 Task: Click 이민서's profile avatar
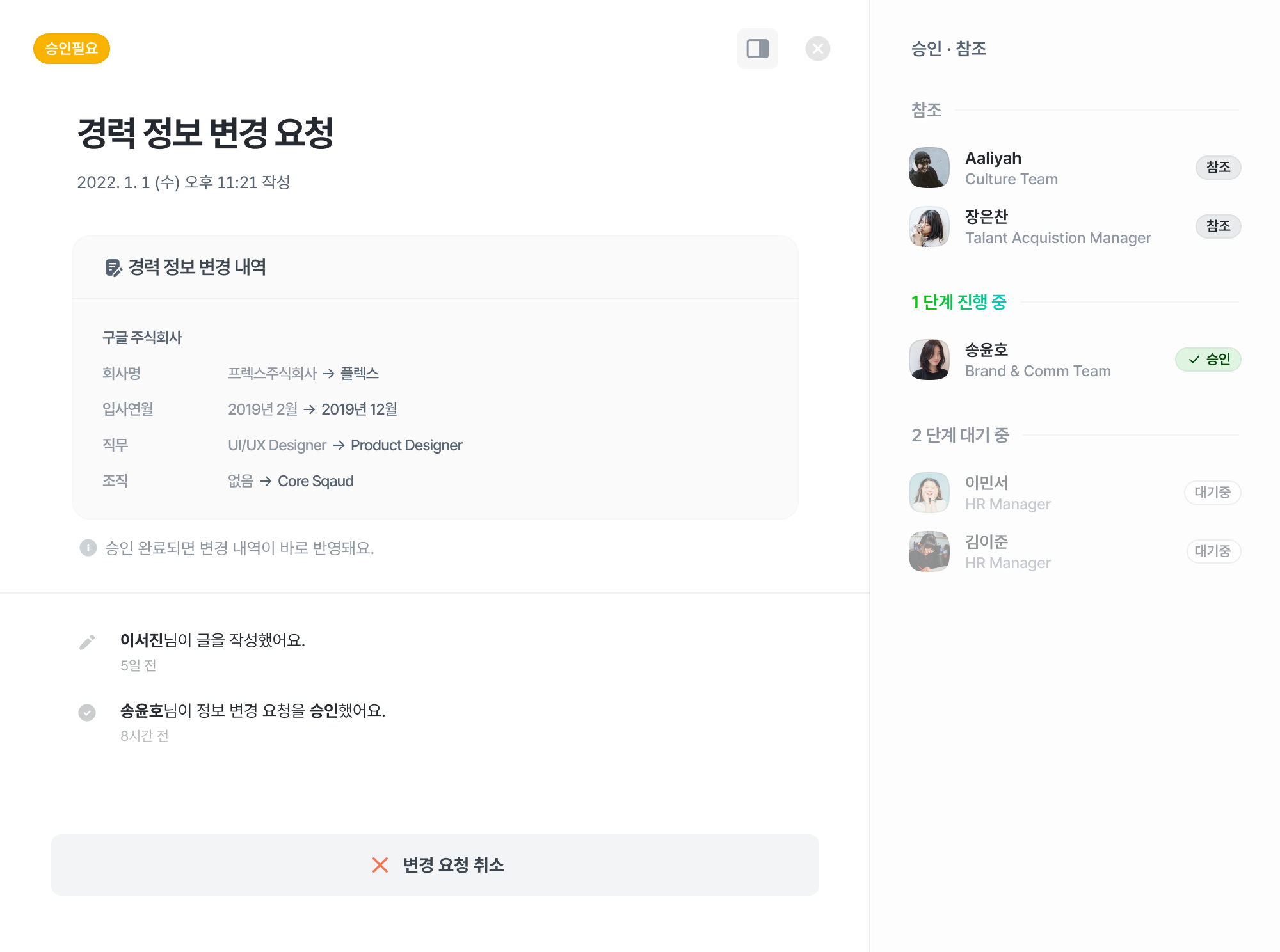[x=929, y=493]
